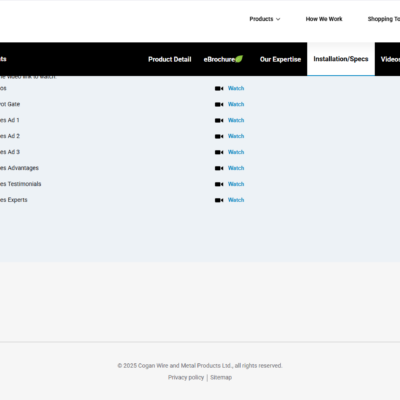This screenshot has height=400, width=400.
Task: Click the camera icon in the Experts row
Action: pos(219,200)
